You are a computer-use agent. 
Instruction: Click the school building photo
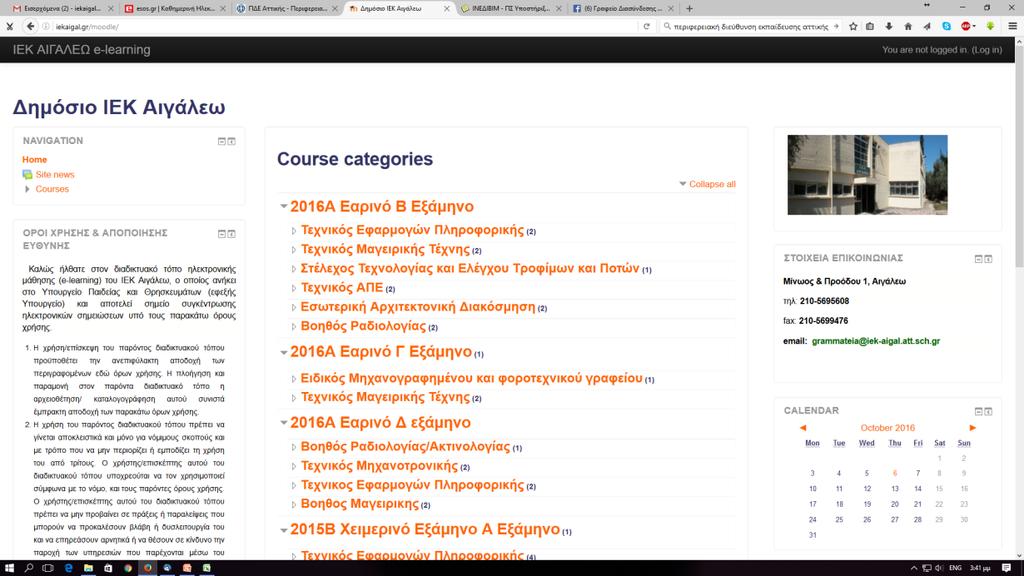pyautogui.click(x=867, y=175)
